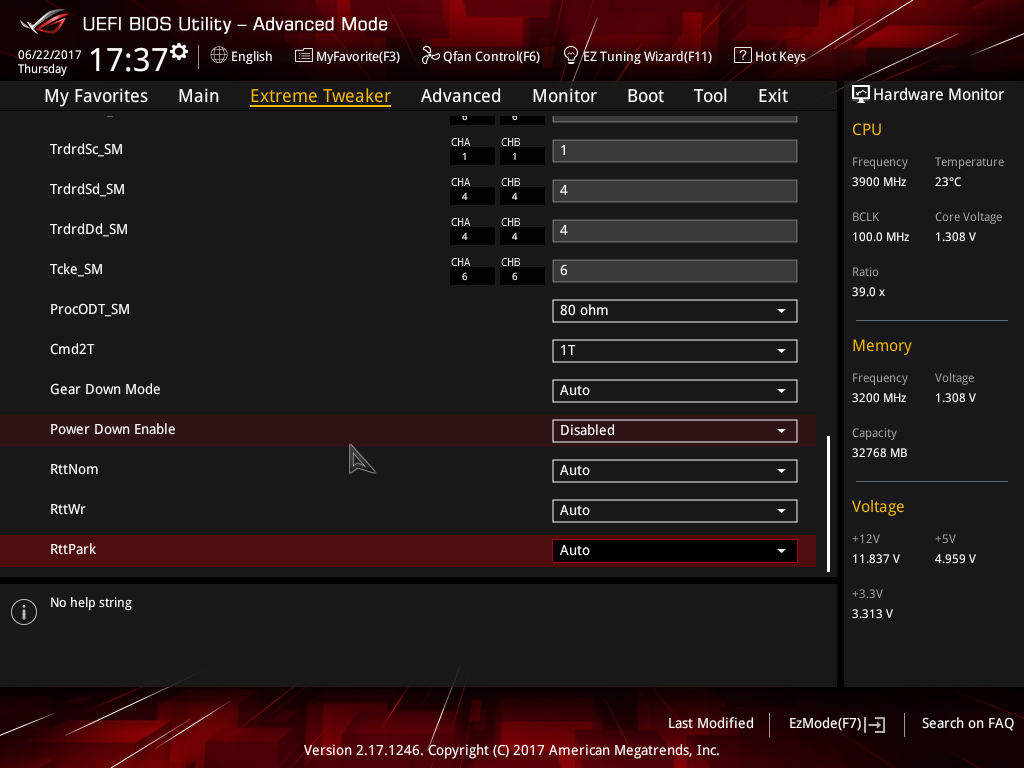Select the TrdrdSc_SM label
Viewport: 1024px width, 768px height.
pyautogui.click(x=86, y=149)
